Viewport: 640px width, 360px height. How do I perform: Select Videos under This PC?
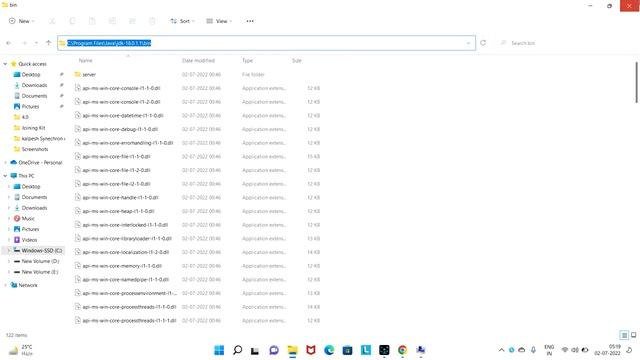29,240
